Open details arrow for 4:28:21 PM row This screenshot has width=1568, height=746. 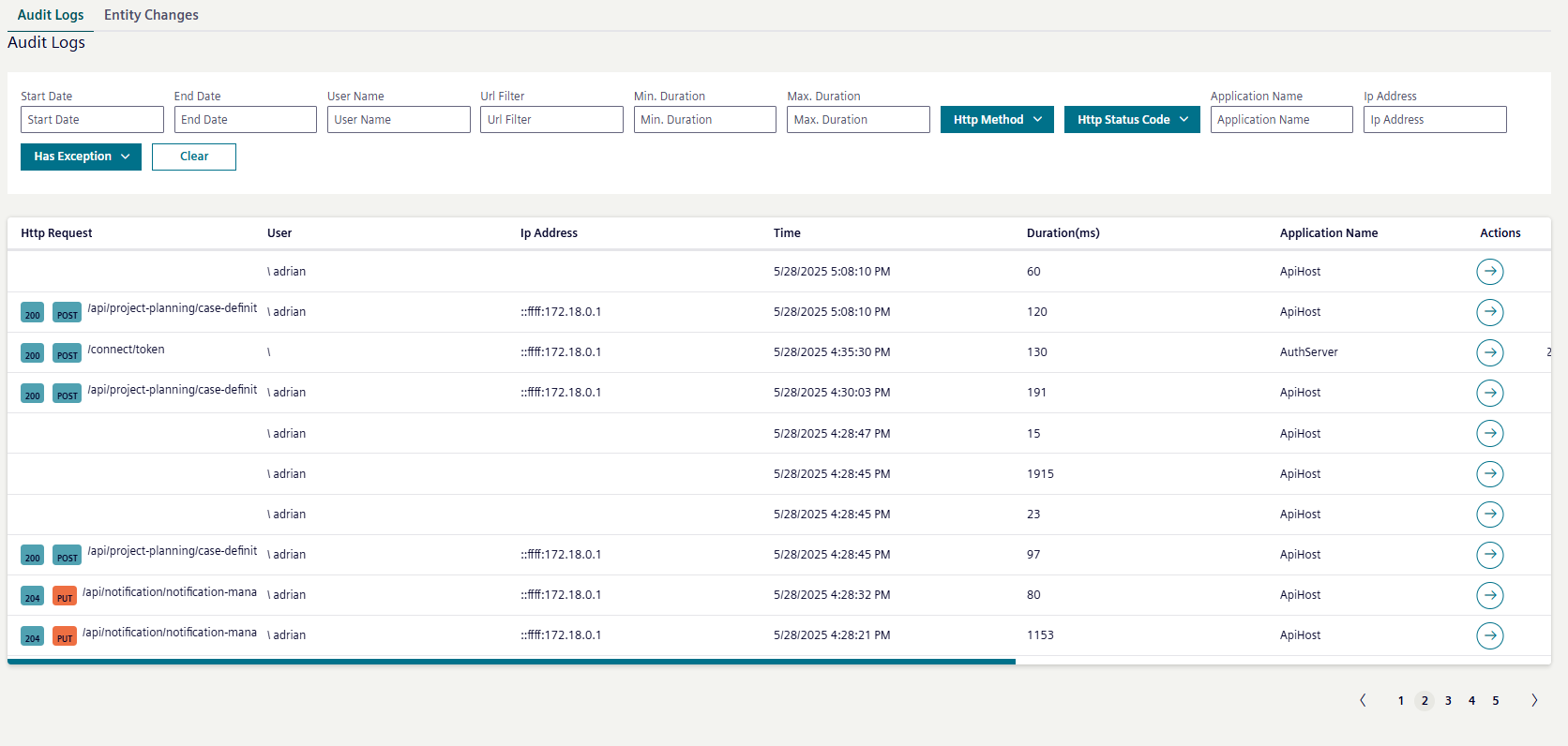(x=1489, y=635)
